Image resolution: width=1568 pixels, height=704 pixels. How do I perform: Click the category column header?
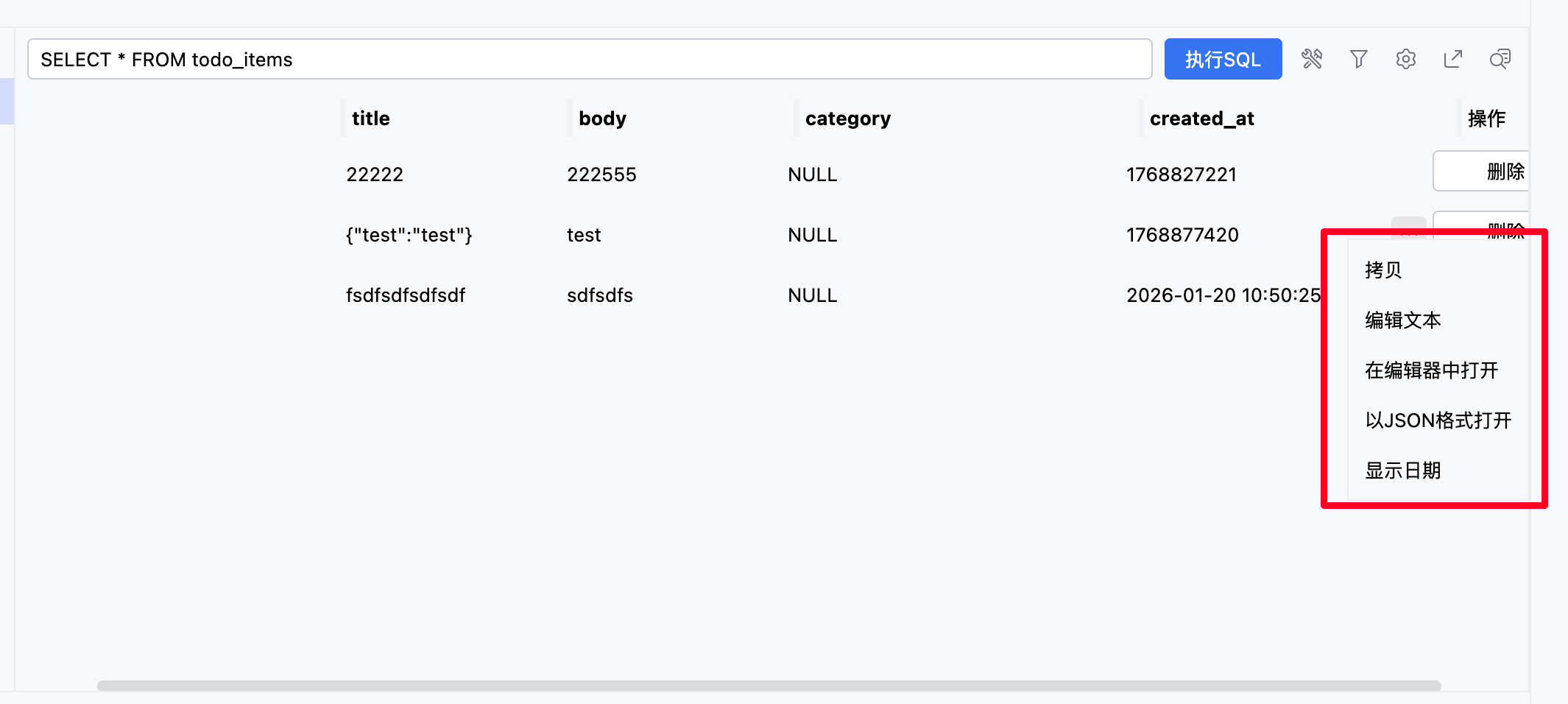point(848,119)
